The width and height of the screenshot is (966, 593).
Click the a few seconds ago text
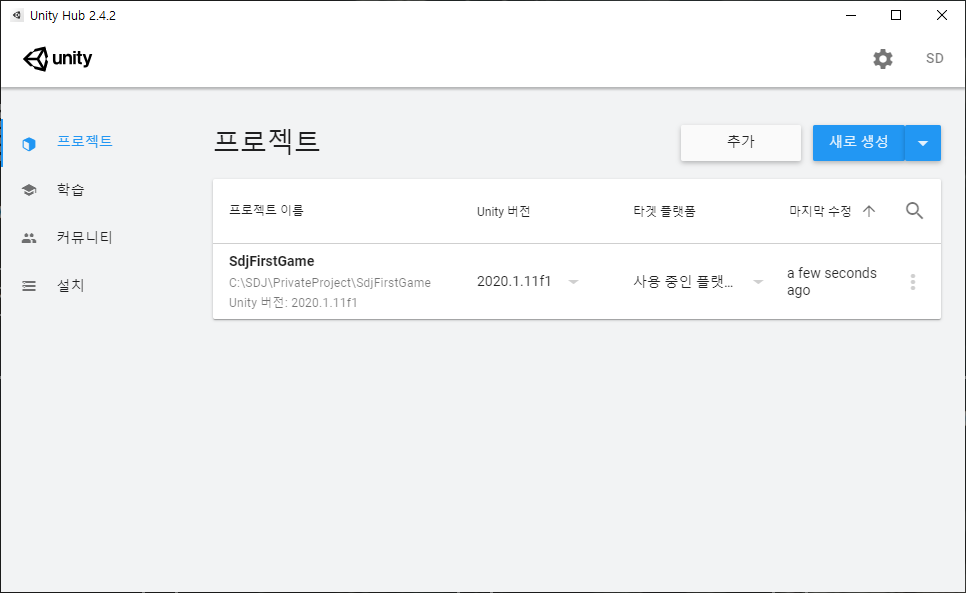pos(832,281)
